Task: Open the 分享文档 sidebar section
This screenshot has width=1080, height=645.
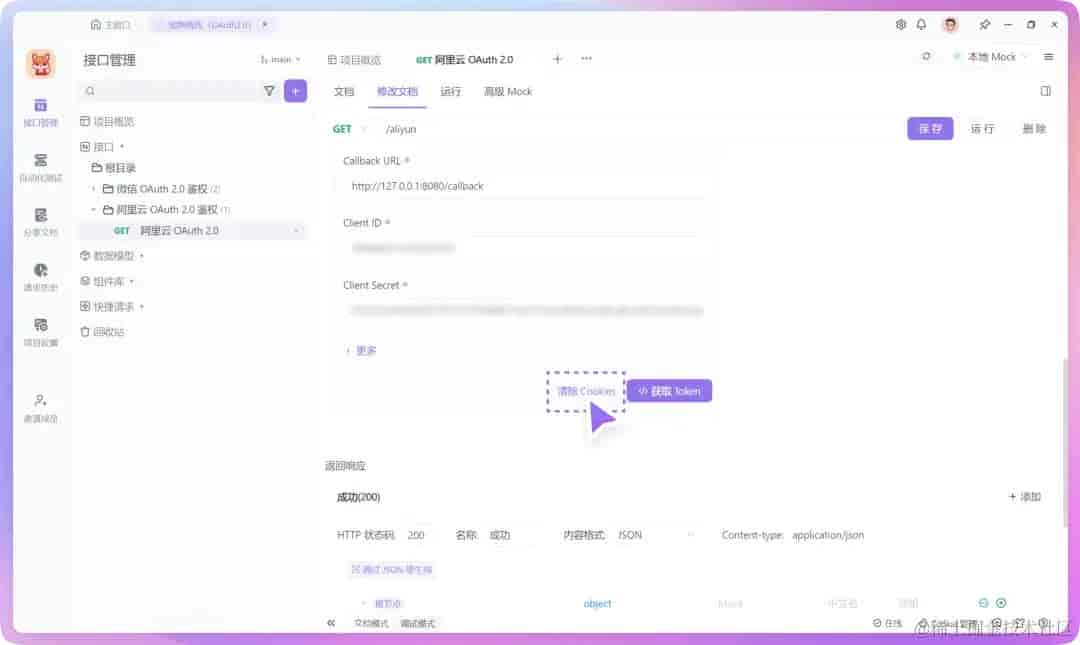Action: 41,223
